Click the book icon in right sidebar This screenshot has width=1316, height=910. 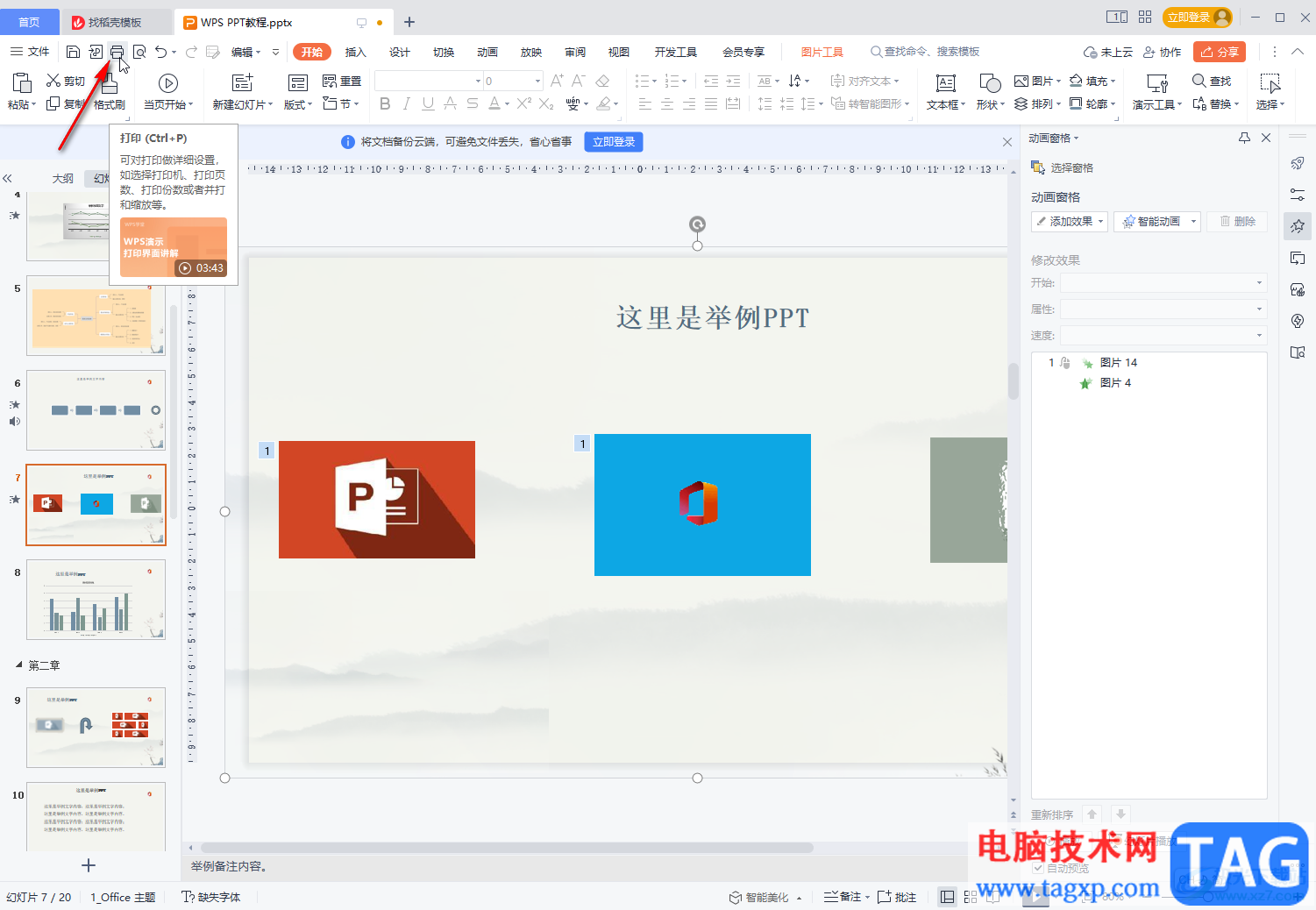(x=1298, y=352)
